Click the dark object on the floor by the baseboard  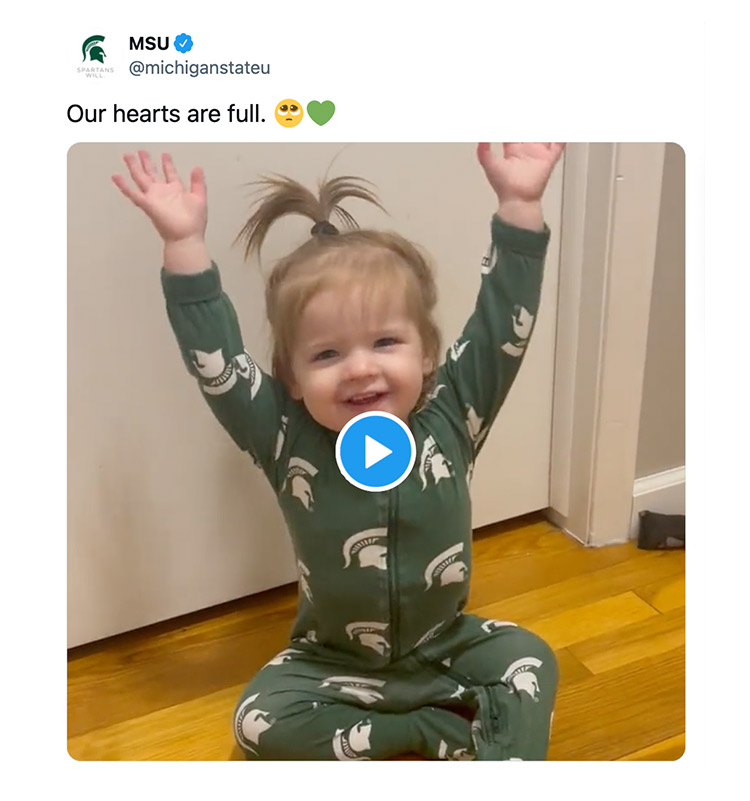click(661, 528)
